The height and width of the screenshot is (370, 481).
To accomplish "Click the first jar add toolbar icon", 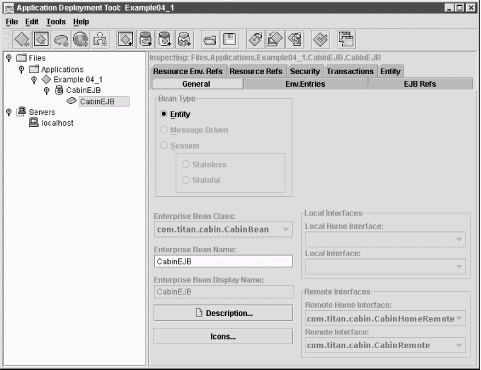I will pyautogui.click(x=145, y=39).
